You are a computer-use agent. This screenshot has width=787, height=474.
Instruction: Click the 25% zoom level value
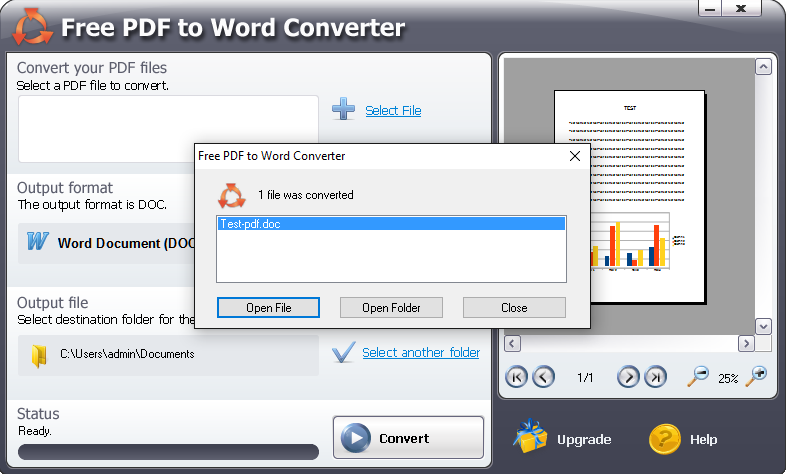728,379
